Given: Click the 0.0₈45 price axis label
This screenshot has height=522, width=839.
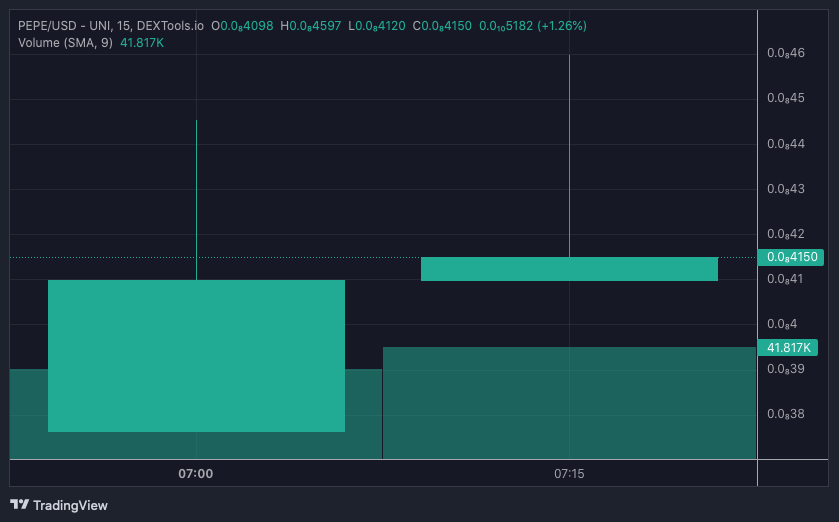Looking at the screenshot, I should point(785,98).
